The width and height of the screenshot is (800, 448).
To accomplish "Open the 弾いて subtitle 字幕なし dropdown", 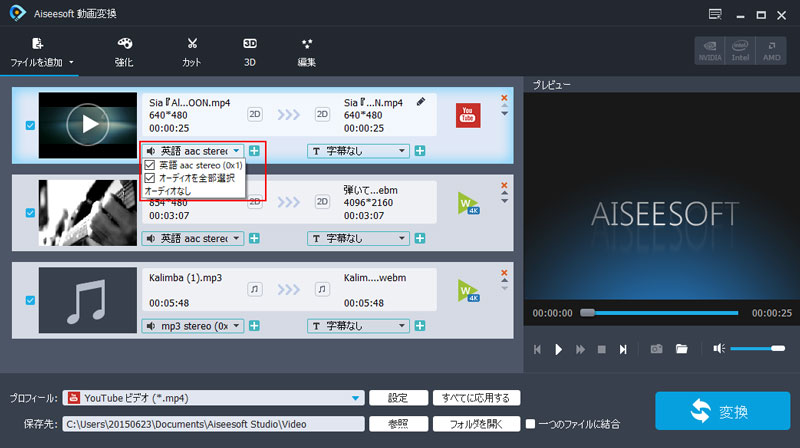I will coord(358,238).
